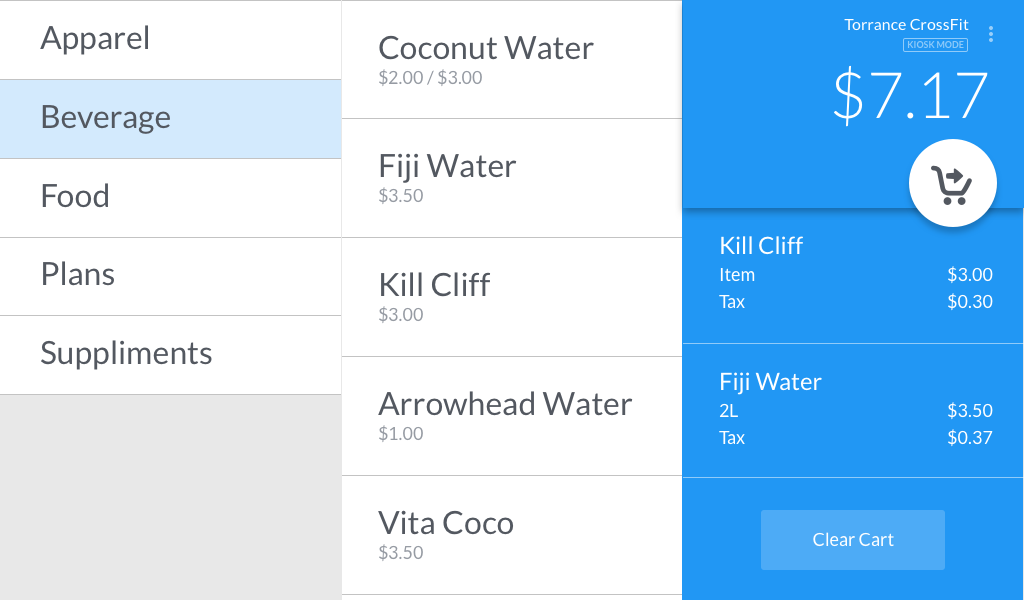Click the $7.17 cart total
The image size is (1024, 600).
click(x=910, y=96)
